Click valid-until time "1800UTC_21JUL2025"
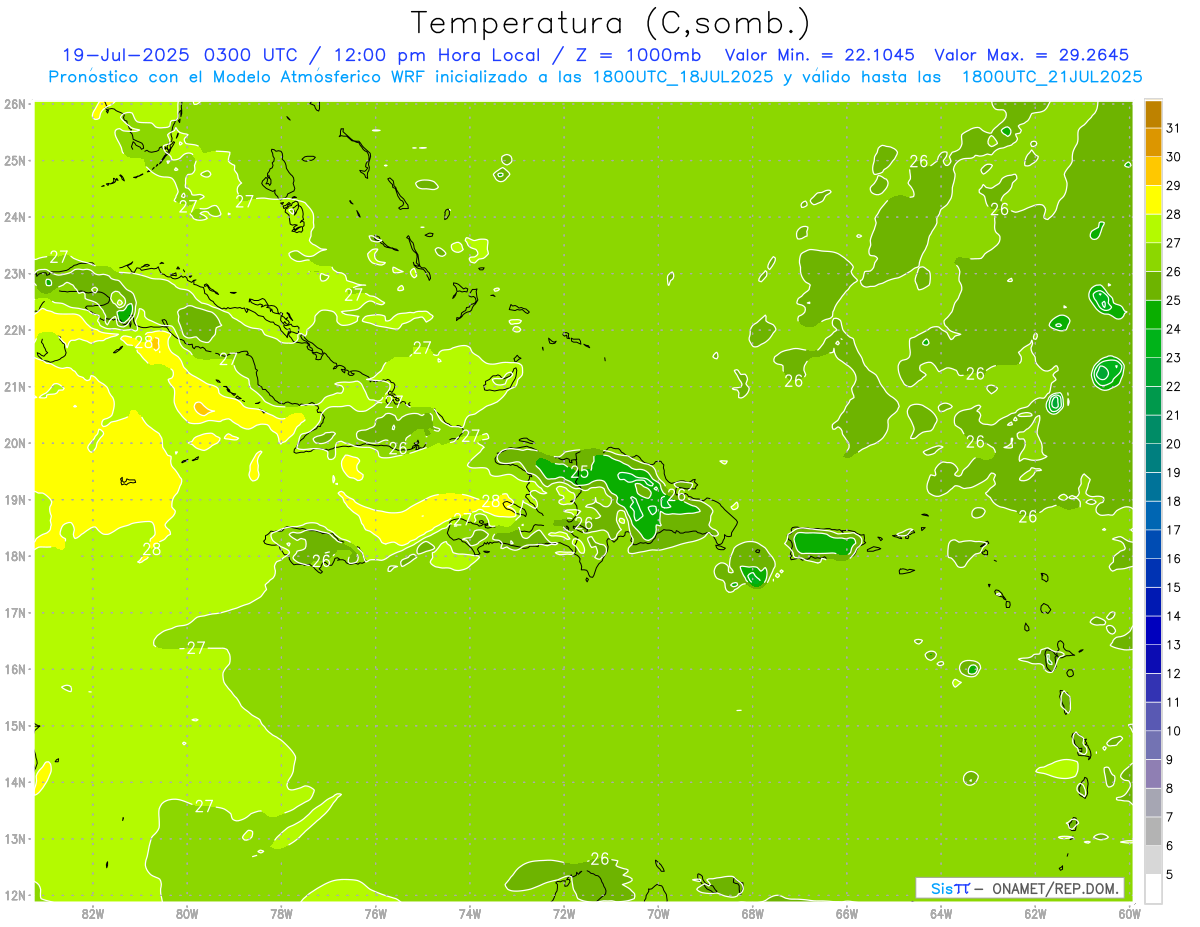The height and width of the screenshot is (927, 1200). coord(1052,77)
